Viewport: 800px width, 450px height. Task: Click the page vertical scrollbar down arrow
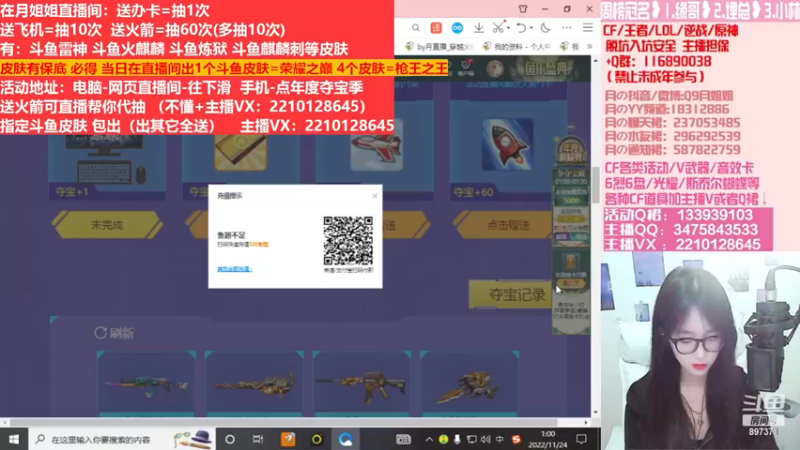point(595,412)
